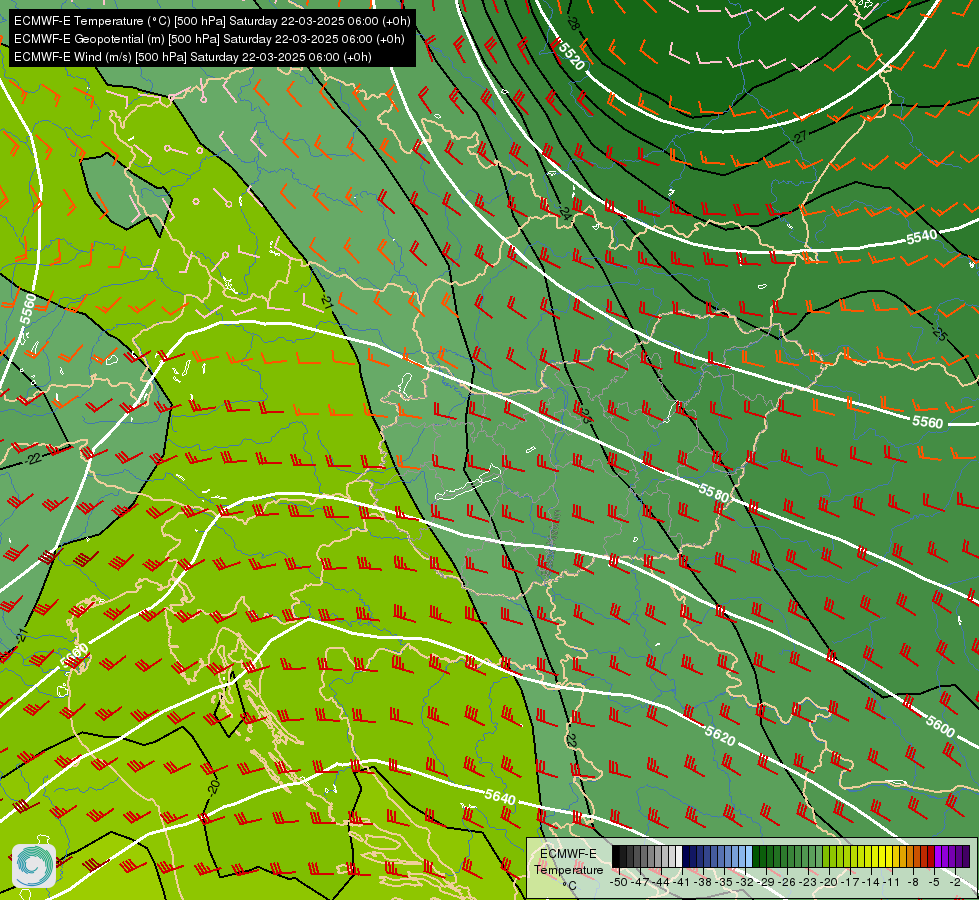Click the -50 legend tick label
The width and height of the screenshot is (979, 900).
[x=618, y=882]
